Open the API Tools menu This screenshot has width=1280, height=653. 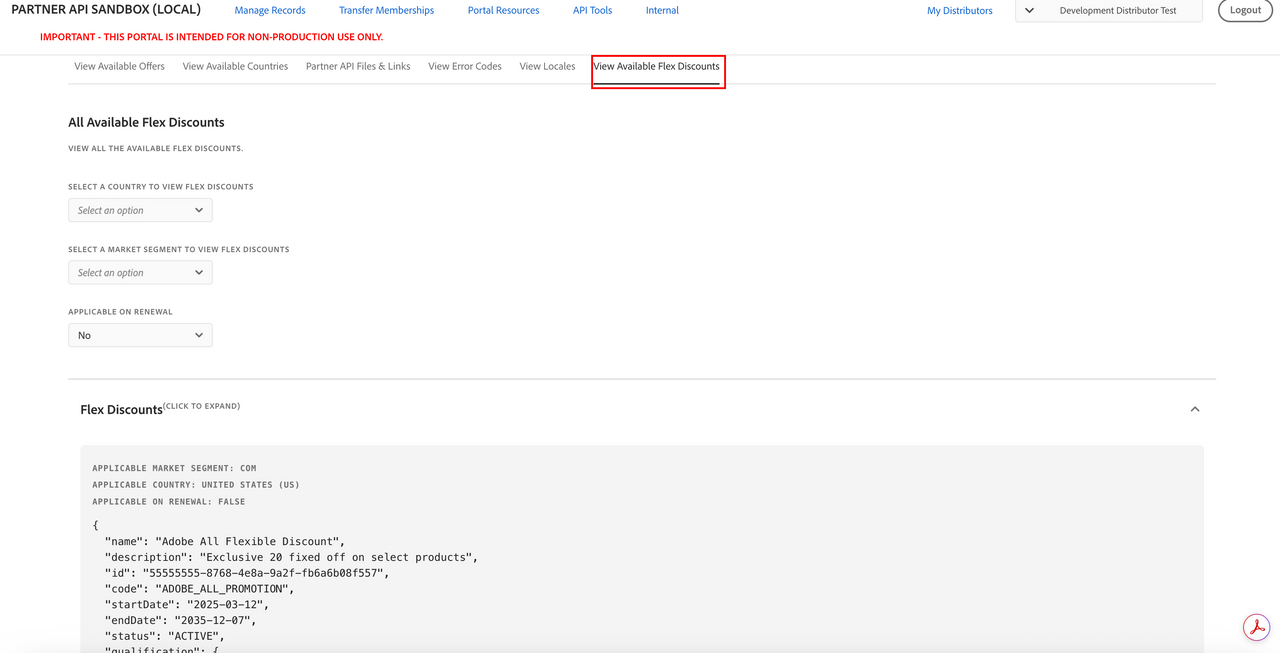(x=592, y=10)
